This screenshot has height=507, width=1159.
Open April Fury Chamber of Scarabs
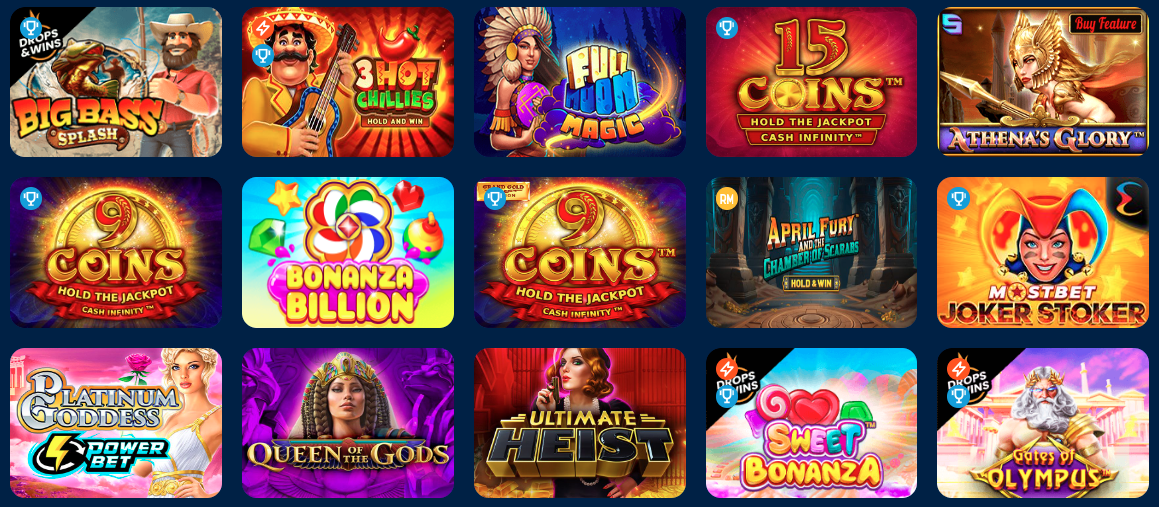click(x=812, y=252)
